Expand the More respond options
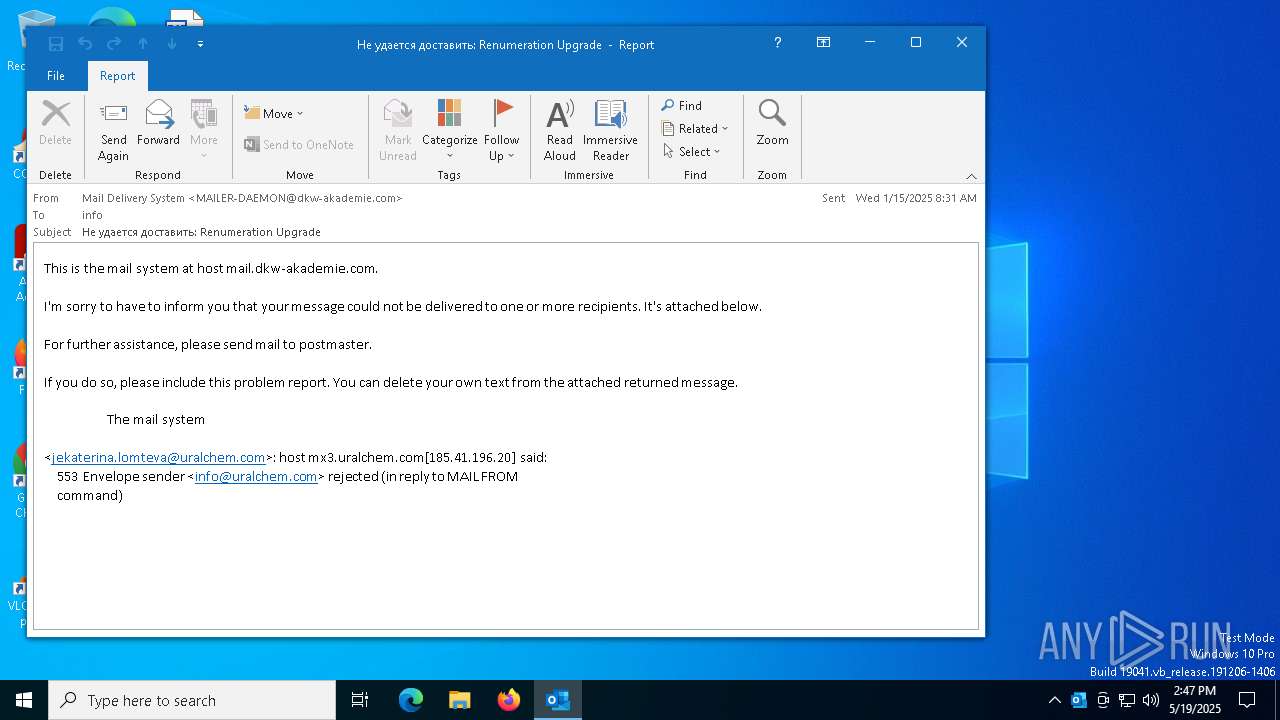 [x=204, y=130]
